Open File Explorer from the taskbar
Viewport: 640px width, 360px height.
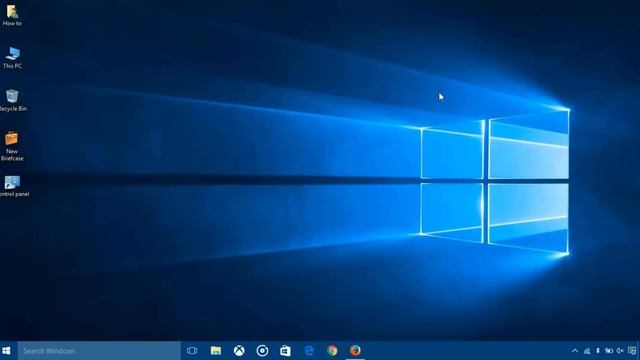tap(216, 351)
